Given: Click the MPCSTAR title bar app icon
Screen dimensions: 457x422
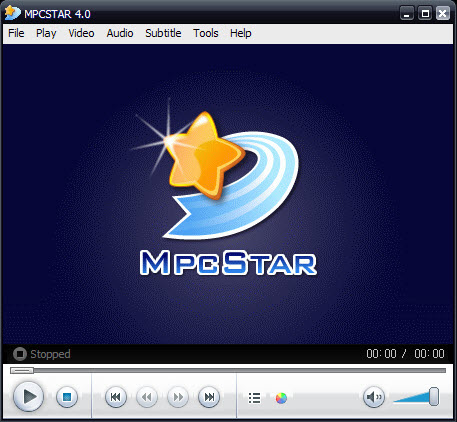Looking at the screenshot, I should click(13, 13).
